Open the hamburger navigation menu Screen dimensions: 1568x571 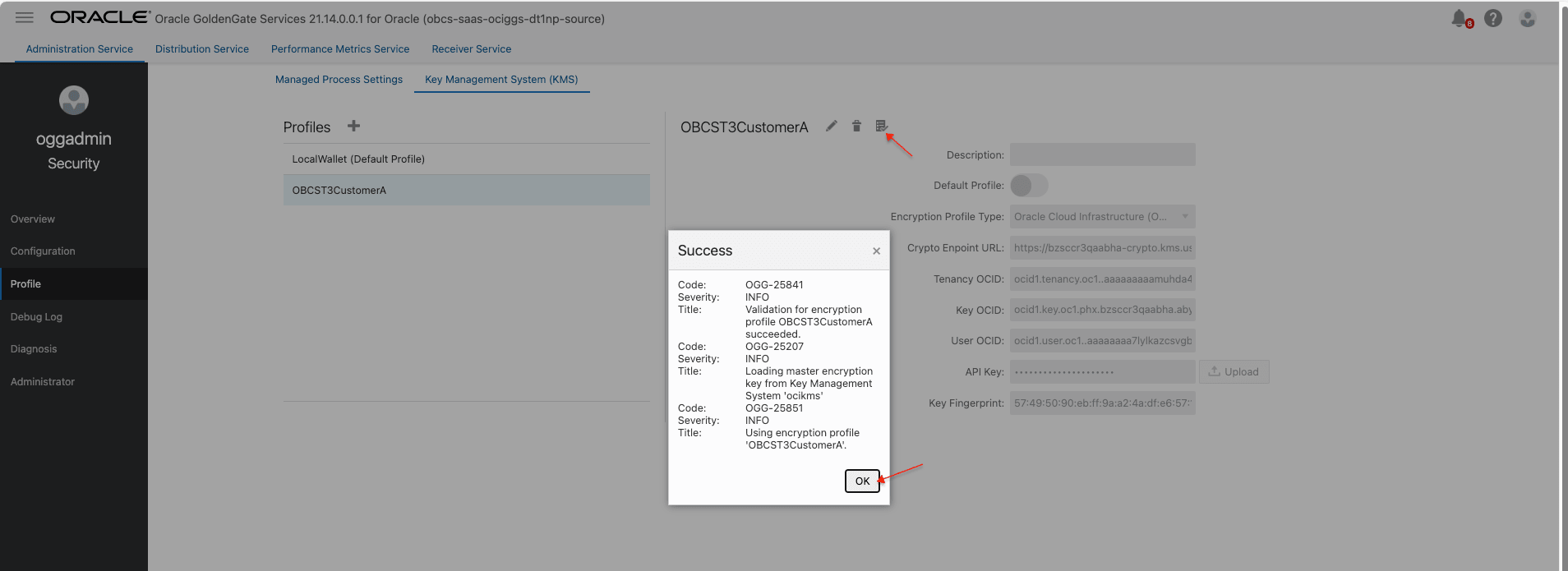pos(25,17)
